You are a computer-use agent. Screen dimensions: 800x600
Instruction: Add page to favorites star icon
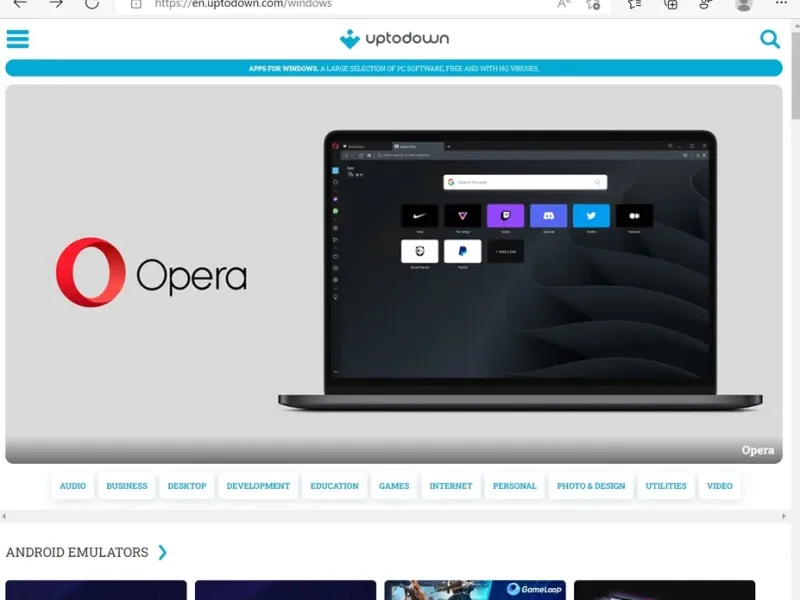point(593,4)
